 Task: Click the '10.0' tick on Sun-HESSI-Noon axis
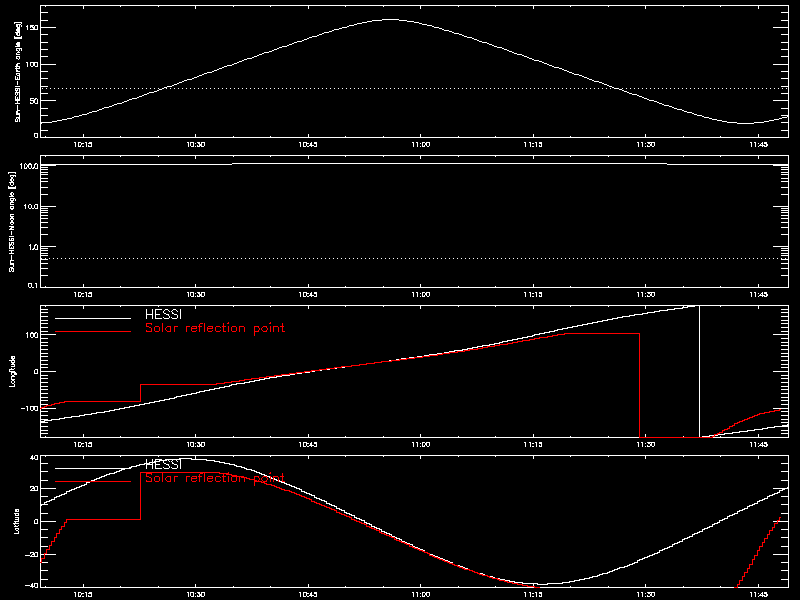click(31, 207)
